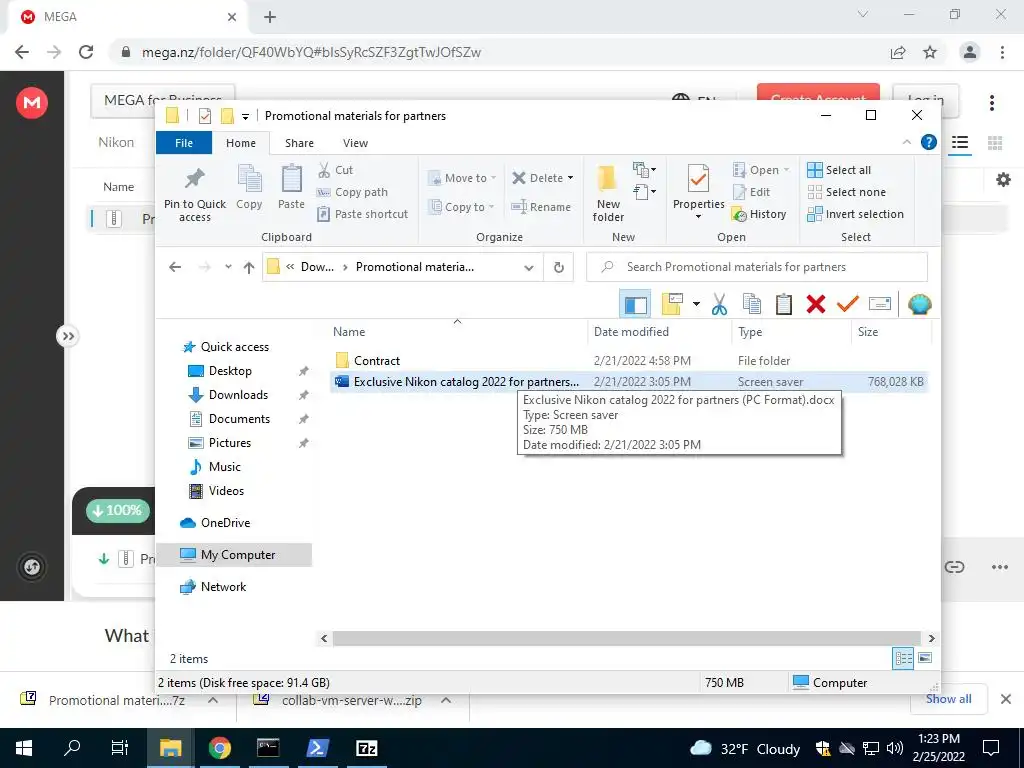Open Customize Quick Access Toolbar dropdown

(x=246, y=117)
